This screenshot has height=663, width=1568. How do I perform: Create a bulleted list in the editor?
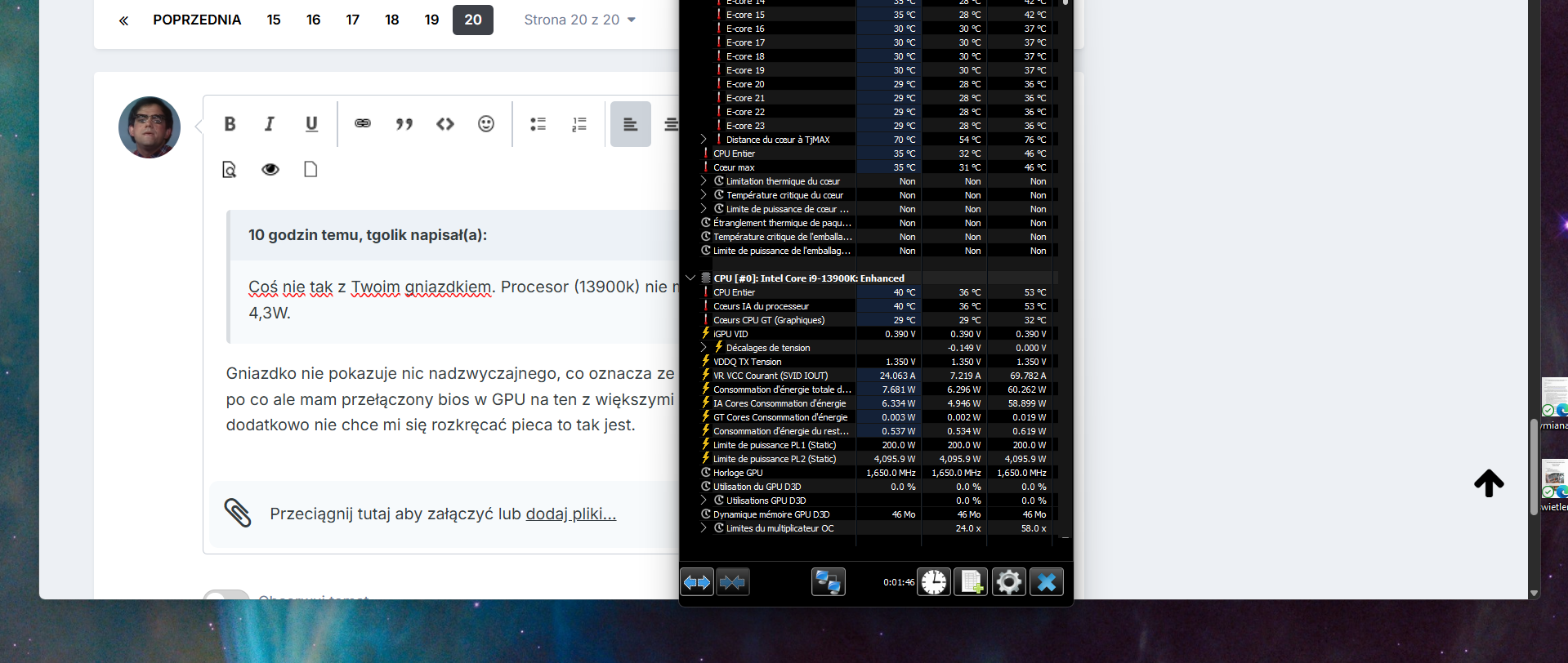[x=538, y=124]
